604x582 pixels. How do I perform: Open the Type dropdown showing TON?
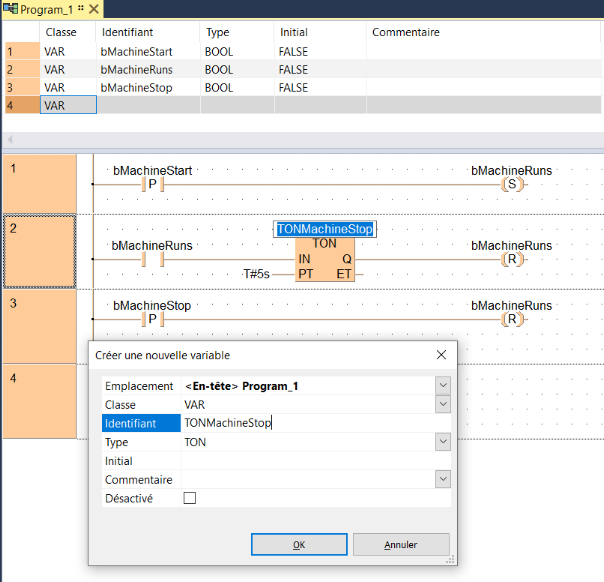coord(442,442)
